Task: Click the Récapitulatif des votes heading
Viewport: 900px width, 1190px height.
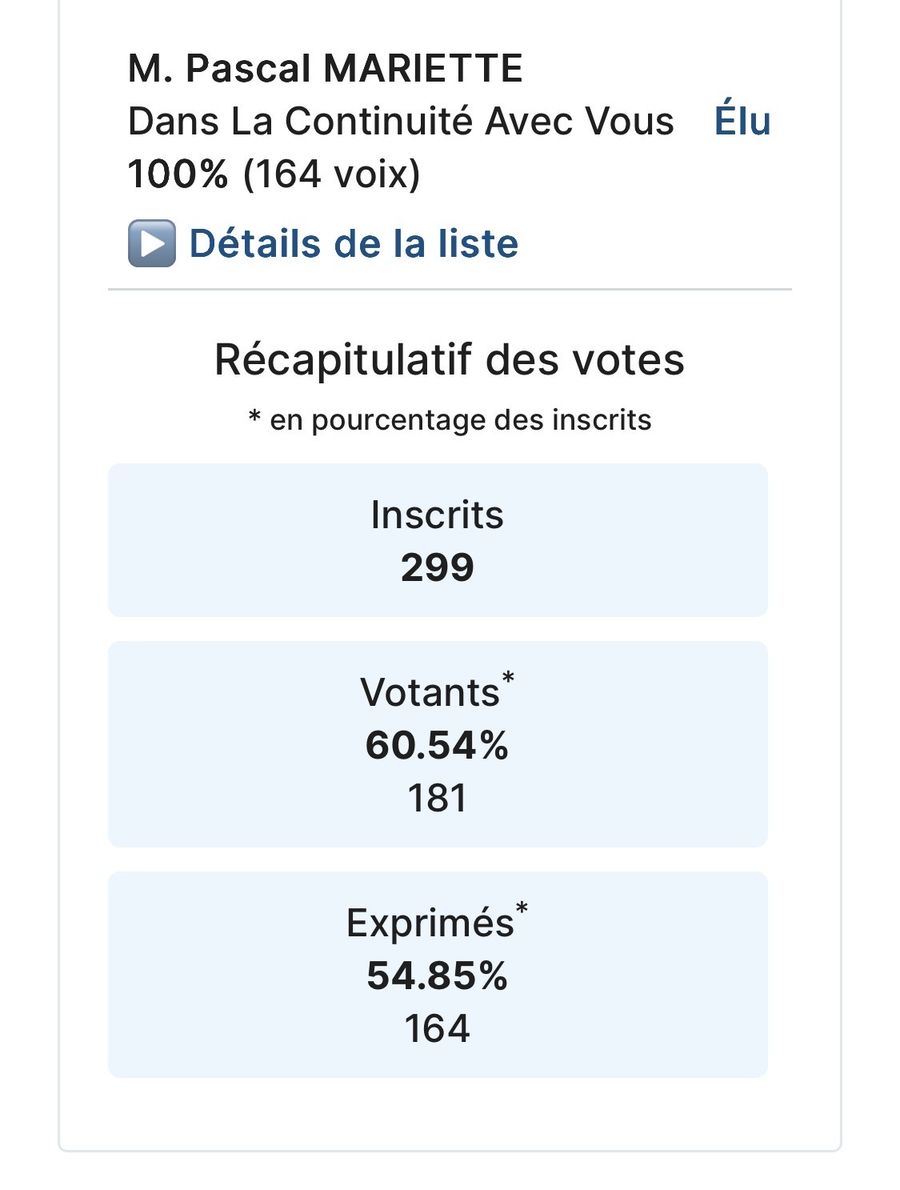Action: 449,360
